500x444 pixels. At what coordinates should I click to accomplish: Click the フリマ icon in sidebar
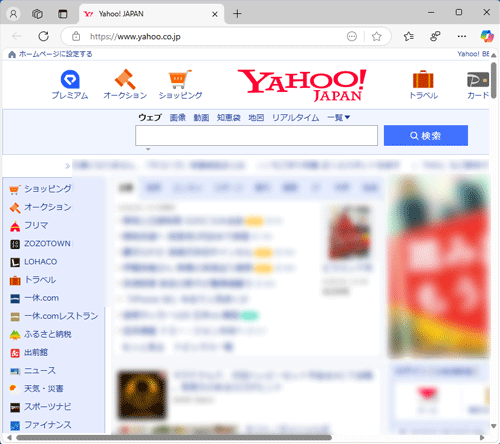click(x=15, y=226)
